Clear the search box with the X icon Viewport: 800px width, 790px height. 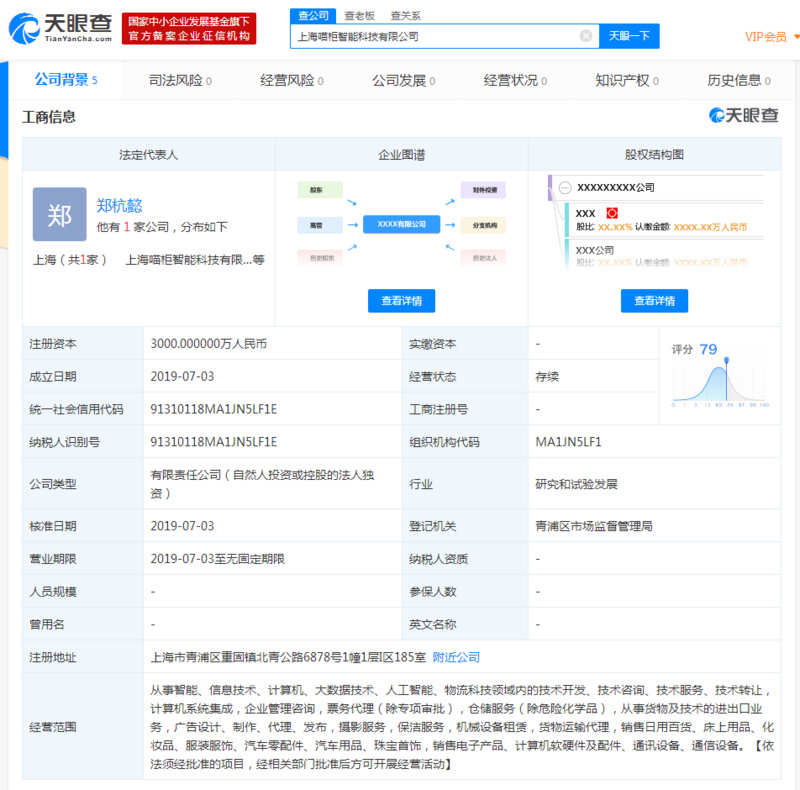click(586, 36)
